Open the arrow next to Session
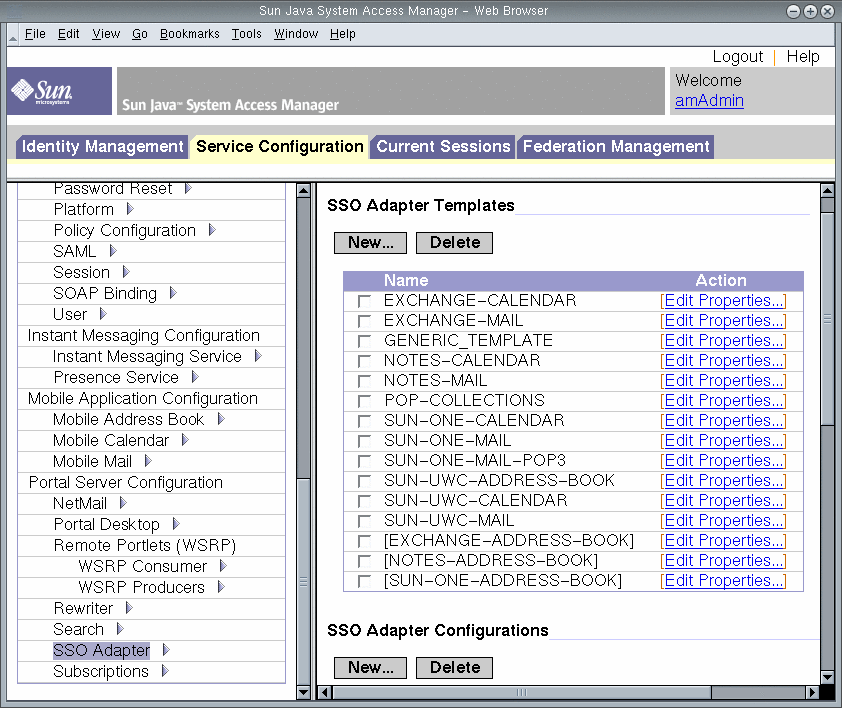The image size is (842, 708). (x=126, y=271)
